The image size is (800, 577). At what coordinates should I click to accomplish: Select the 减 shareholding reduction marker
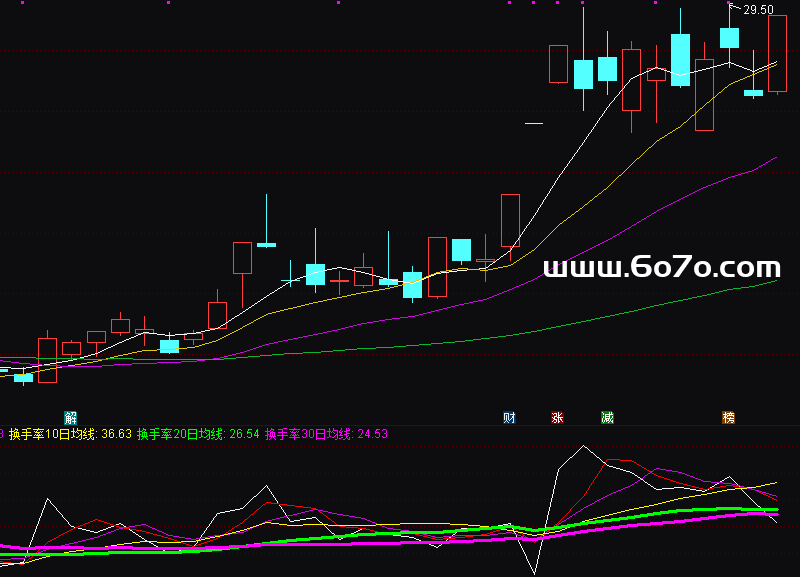click(x=607, y=417)
